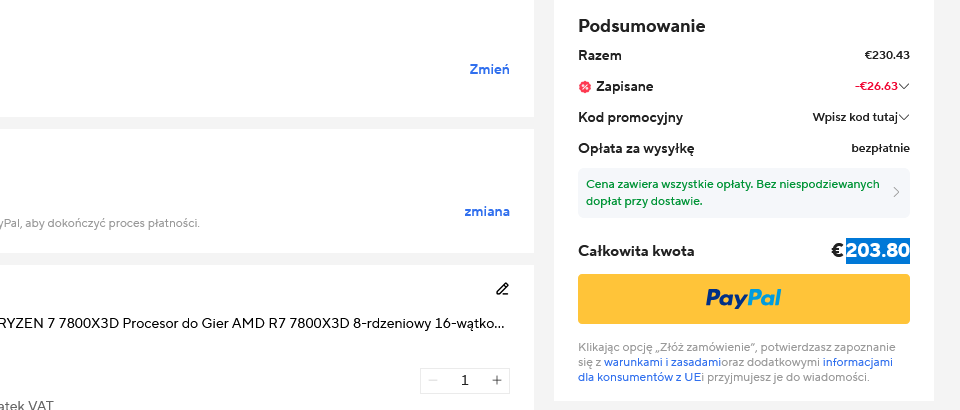Image resolution: width=960 pixels, height=410 pixels.
Task: Click the Zmień link
Action: click(489, 69)
